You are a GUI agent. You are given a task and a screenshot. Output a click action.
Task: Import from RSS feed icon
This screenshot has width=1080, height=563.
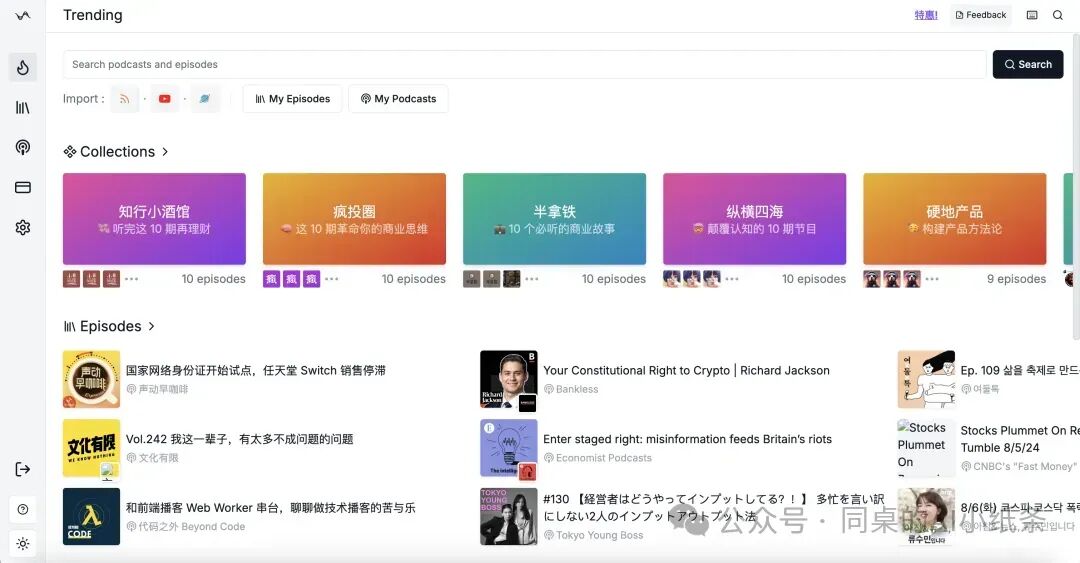coord(125,99)
